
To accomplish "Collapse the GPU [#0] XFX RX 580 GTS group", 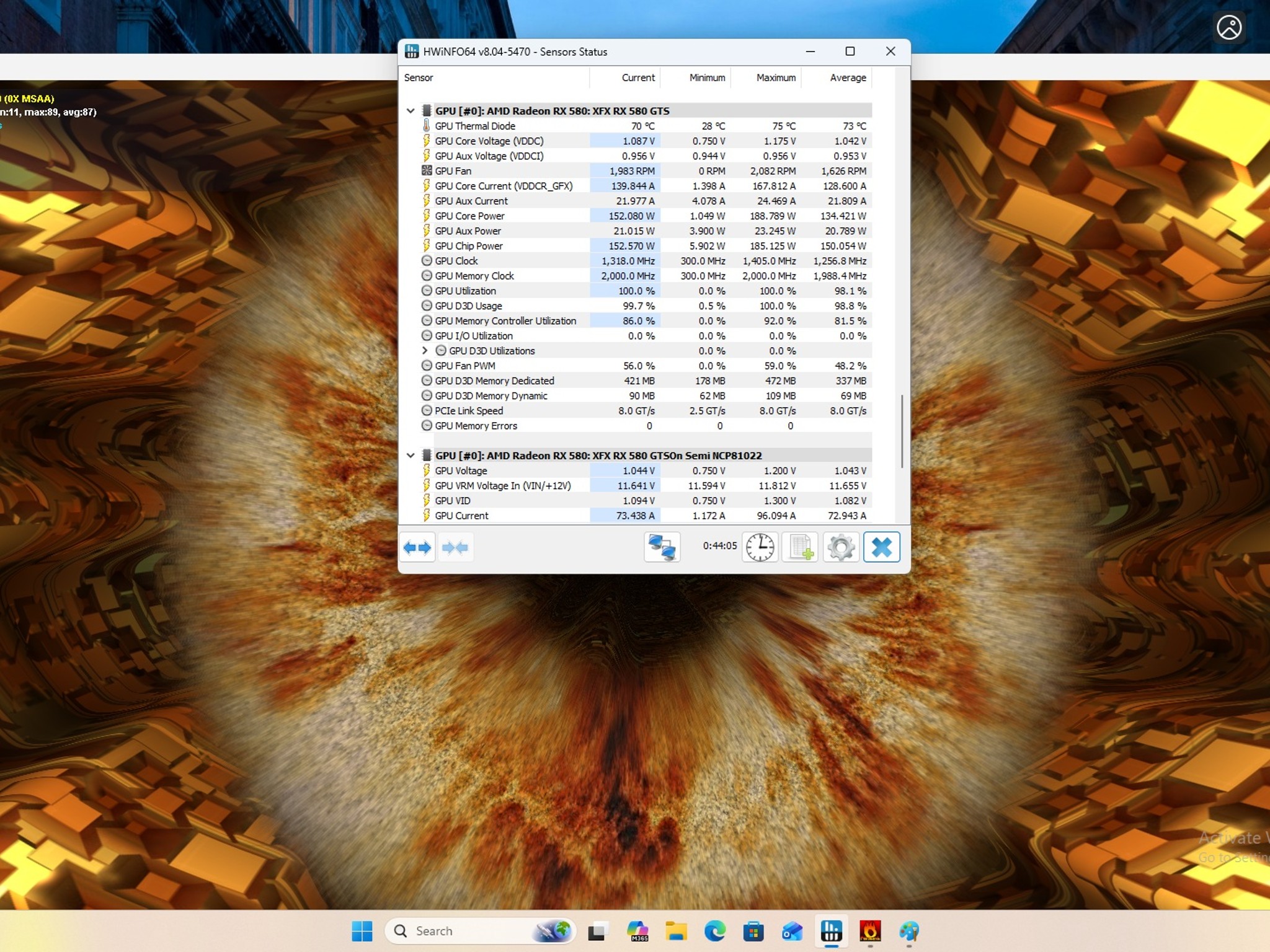I will coord(411,111).
